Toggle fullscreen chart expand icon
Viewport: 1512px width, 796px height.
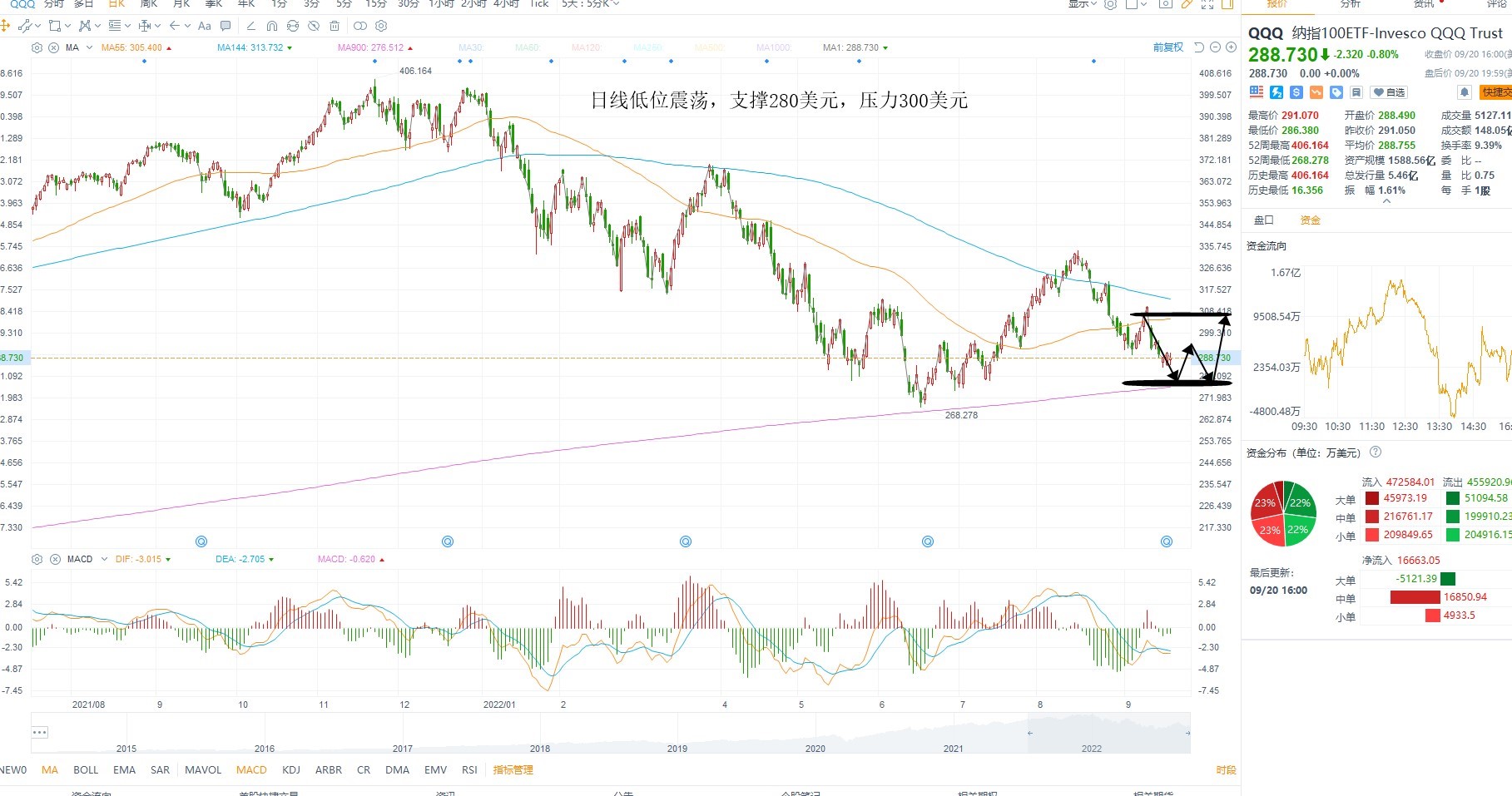[x=1207, y=4]
